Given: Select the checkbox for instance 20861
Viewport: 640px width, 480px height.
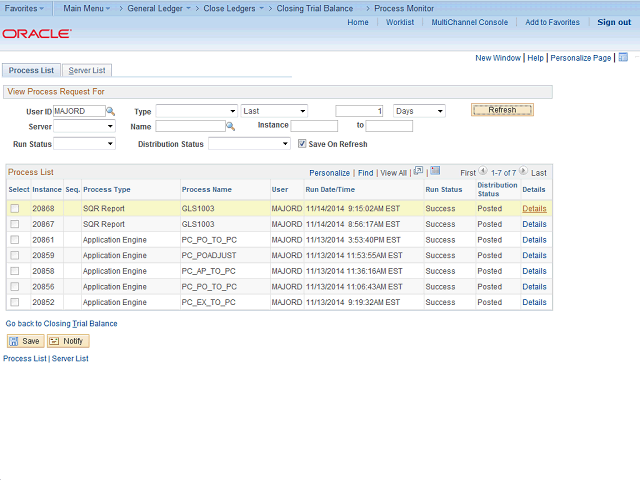Looking at the screenshot, I should (x=14, y=240).
